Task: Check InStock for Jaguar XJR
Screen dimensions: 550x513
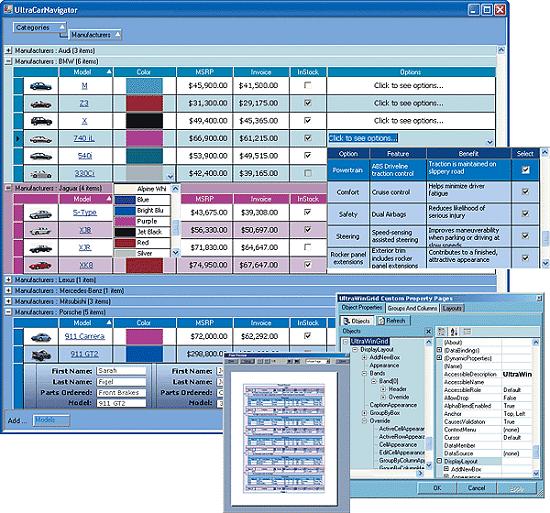Action: [308, 247]
